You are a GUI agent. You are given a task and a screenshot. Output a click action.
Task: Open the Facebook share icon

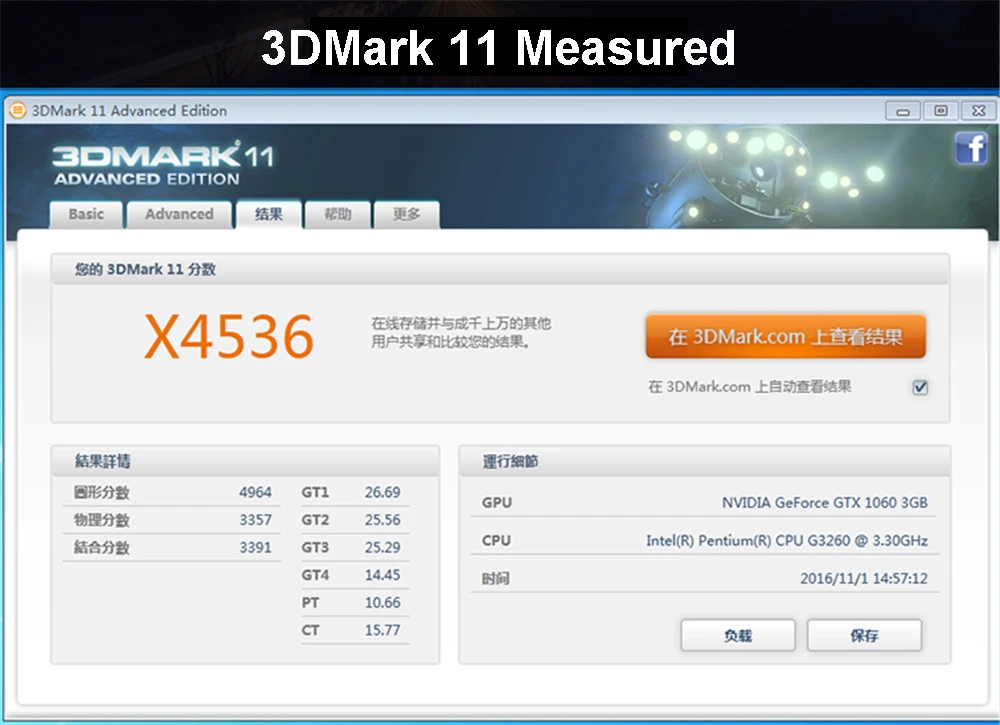[971, 148]
